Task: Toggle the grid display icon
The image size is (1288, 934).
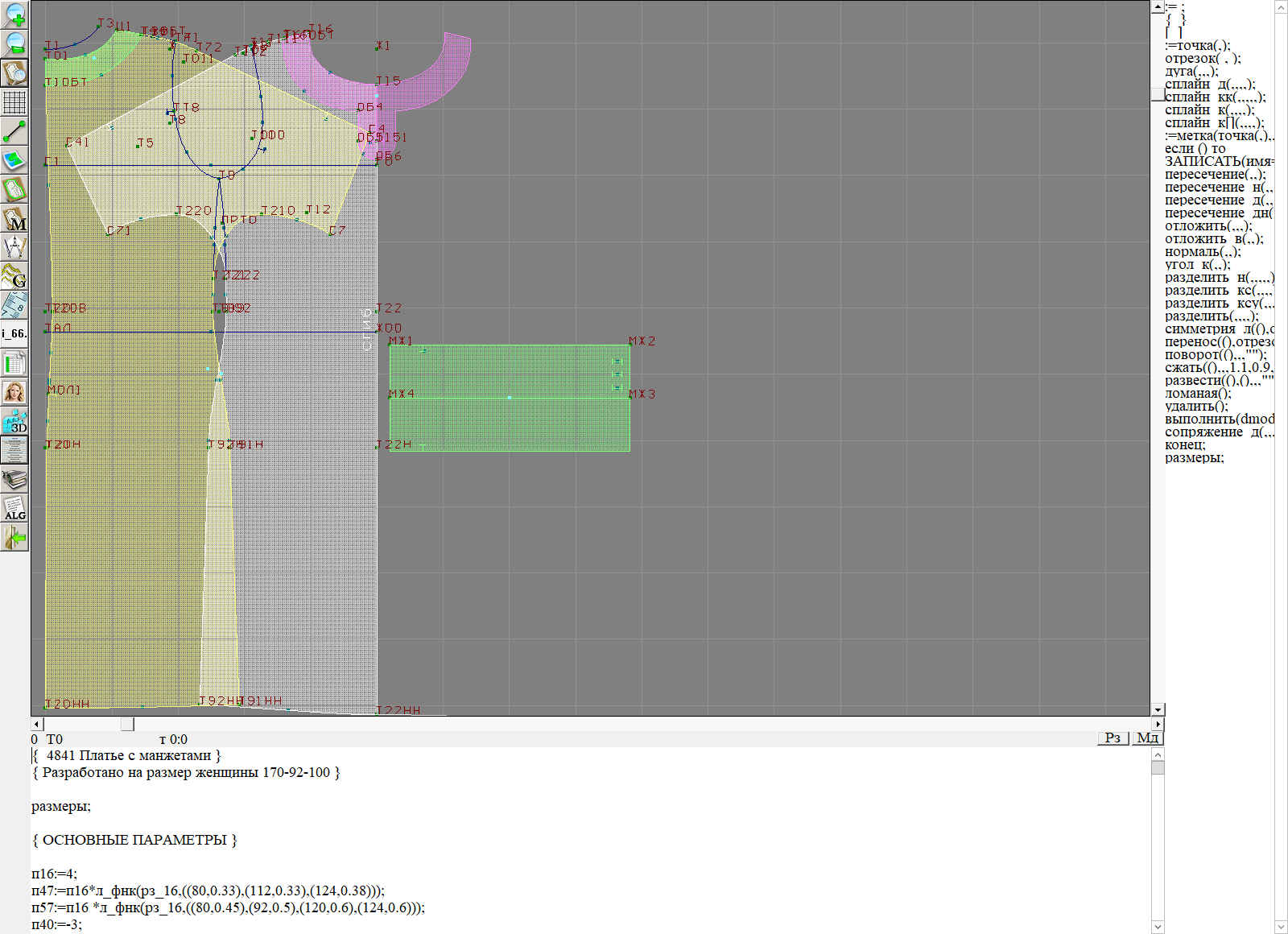Action: pos(14,102)
